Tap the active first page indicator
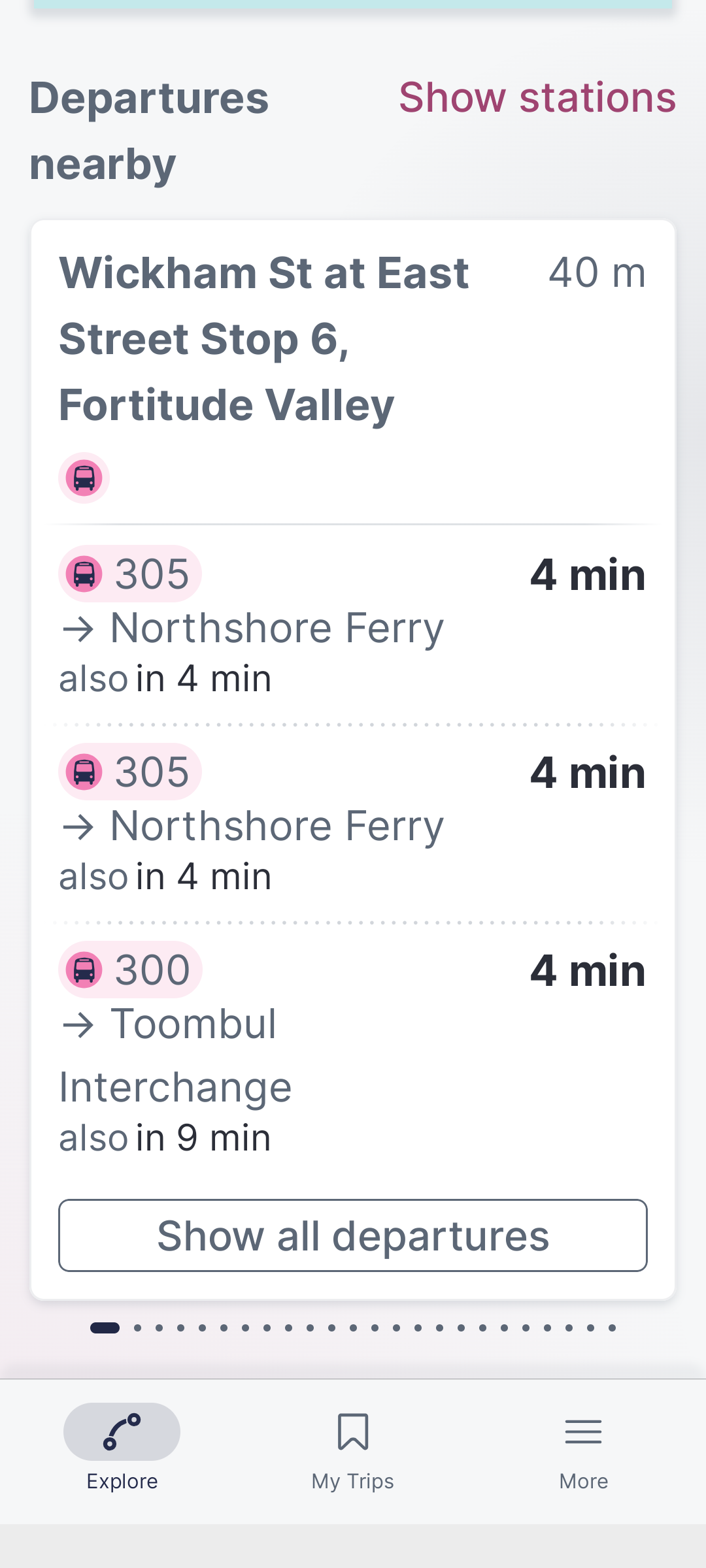 [x=105, y=1328]
